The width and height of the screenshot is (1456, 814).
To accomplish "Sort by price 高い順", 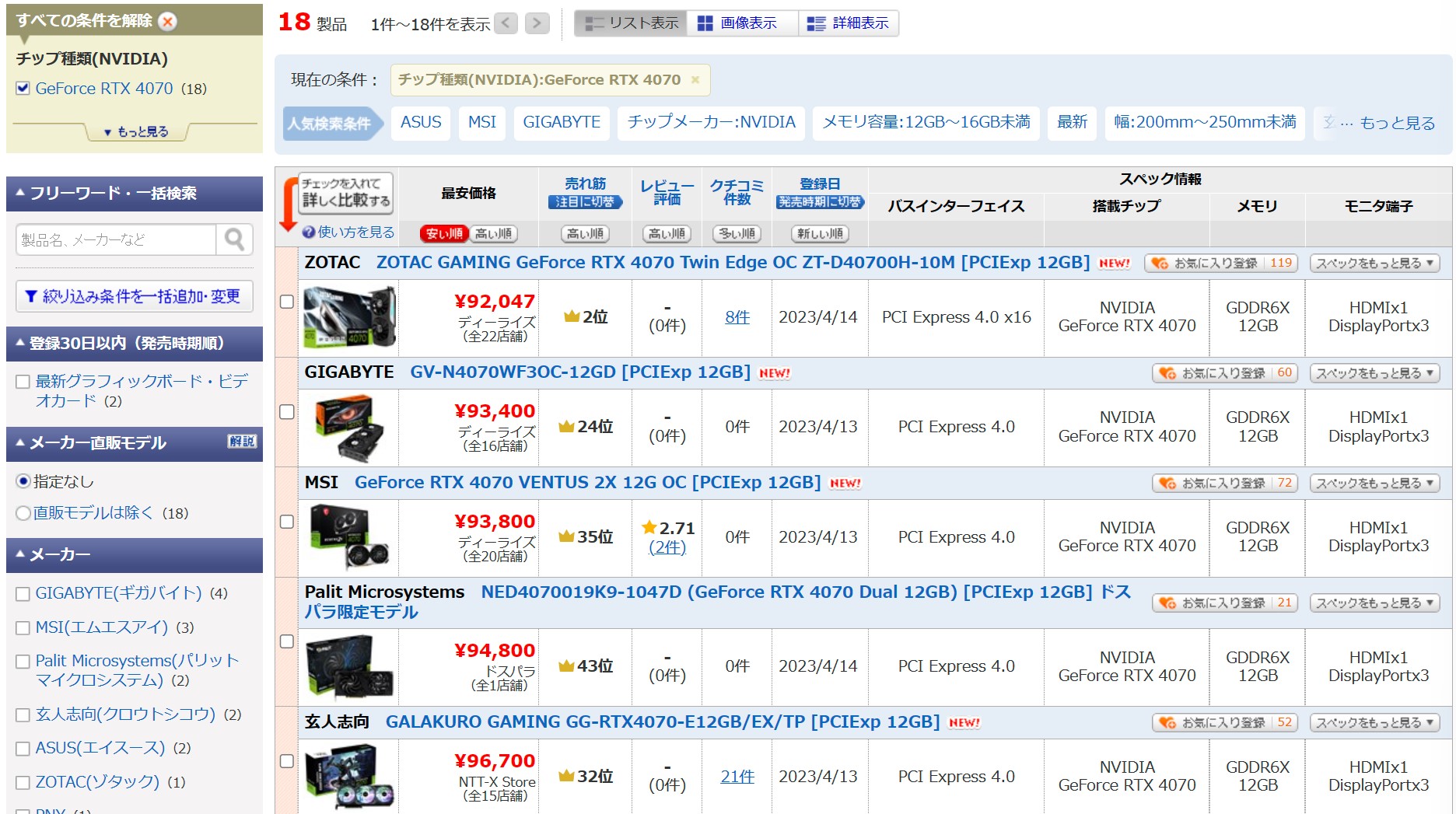I will [x=493, y=233].
